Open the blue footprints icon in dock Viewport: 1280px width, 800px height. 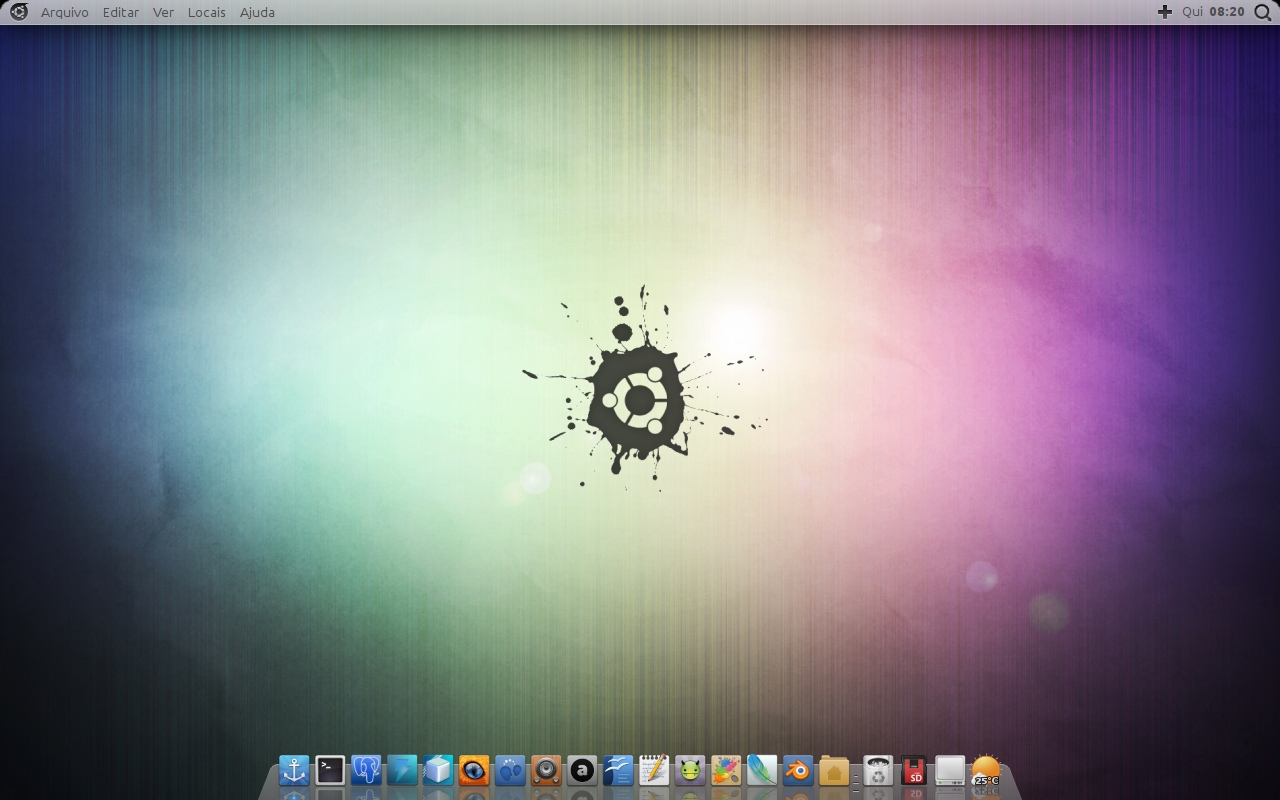(510, 770)
